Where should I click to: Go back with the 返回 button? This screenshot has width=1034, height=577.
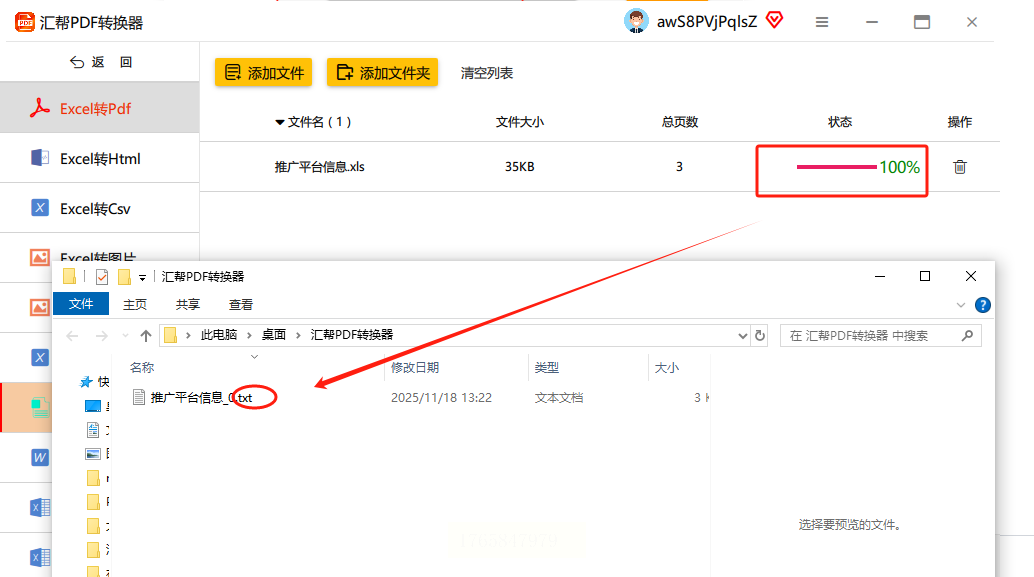click(100, 62)
